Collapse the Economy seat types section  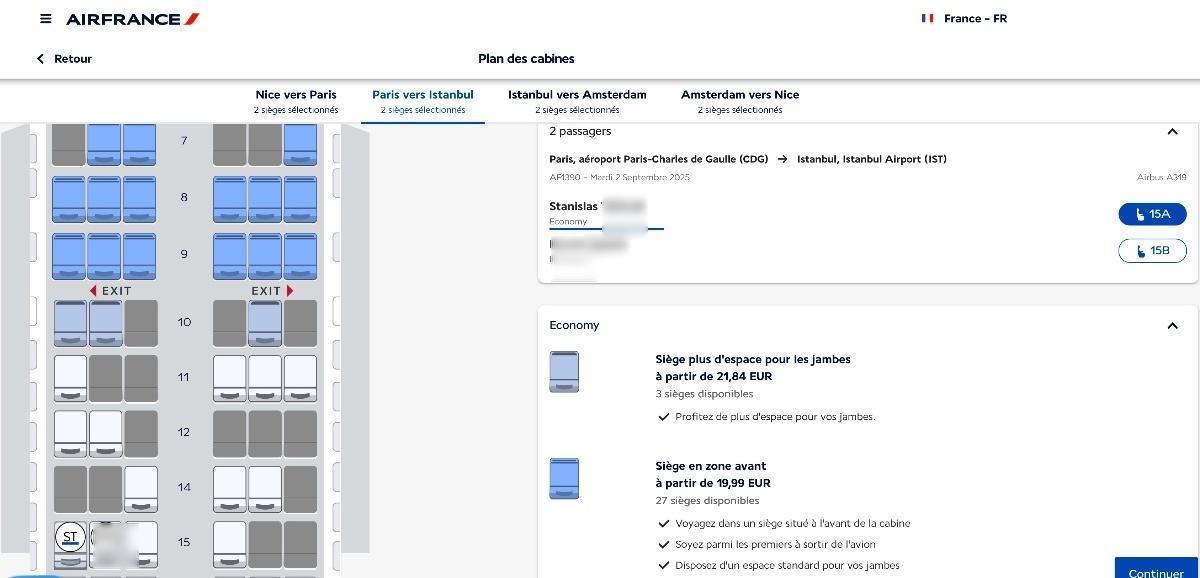coord(1172,326)
